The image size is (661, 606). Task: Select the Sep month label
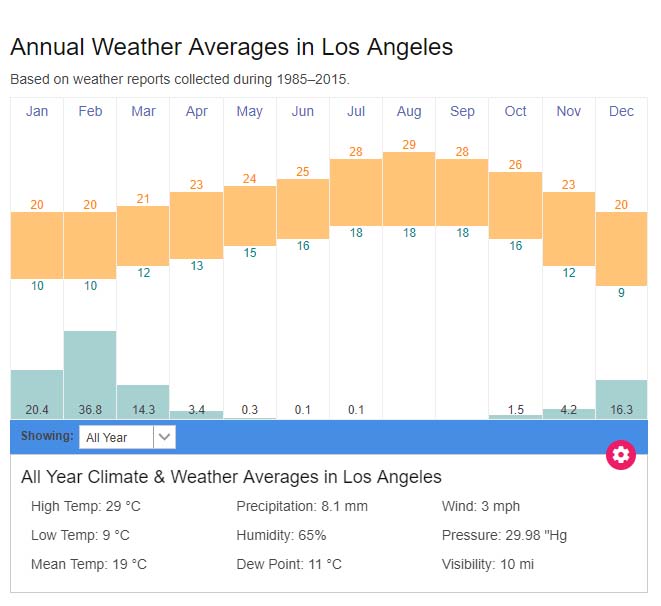(x=462, y=111)
